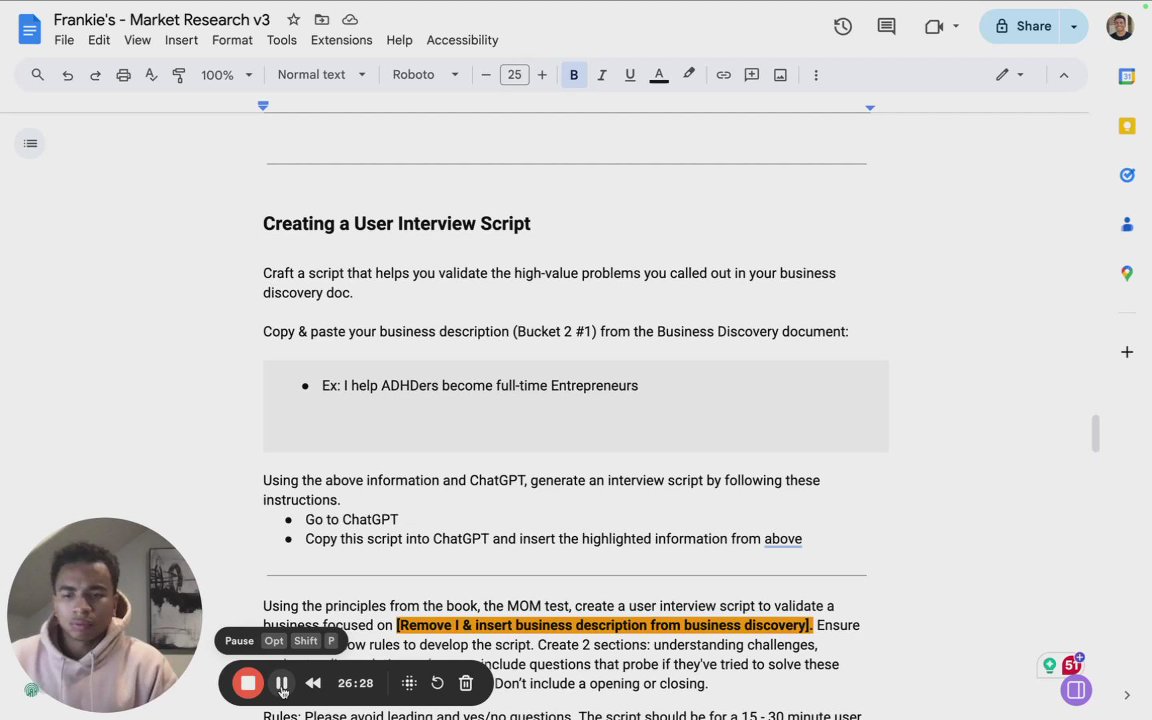The width and height of the screenshot is (1152, 720).
Task: Open the Roboto font dropdown
Action: coord(425,75)
